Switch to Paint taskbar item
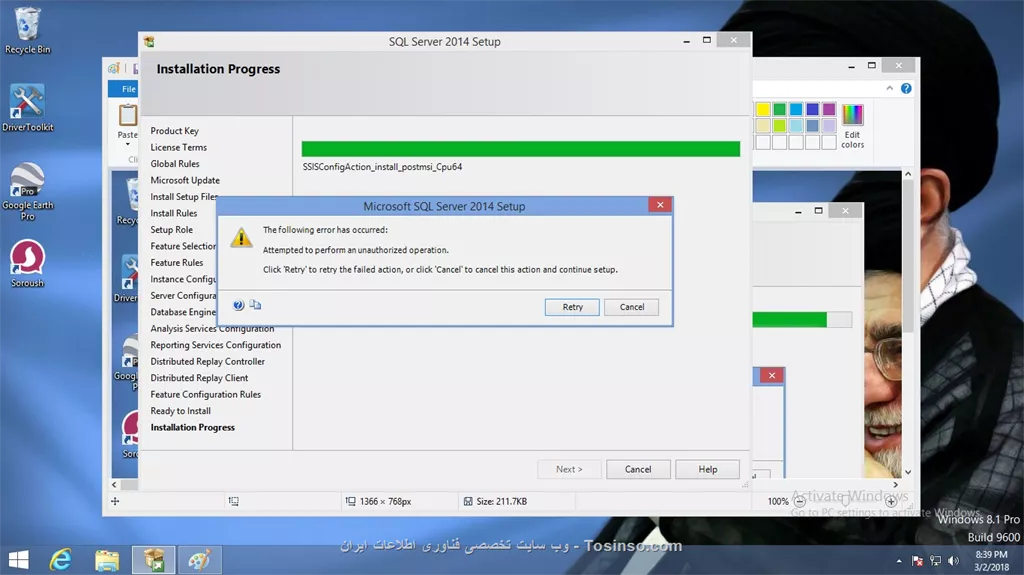The width and height of the screenshot is (1024, 575). point(200,560)
